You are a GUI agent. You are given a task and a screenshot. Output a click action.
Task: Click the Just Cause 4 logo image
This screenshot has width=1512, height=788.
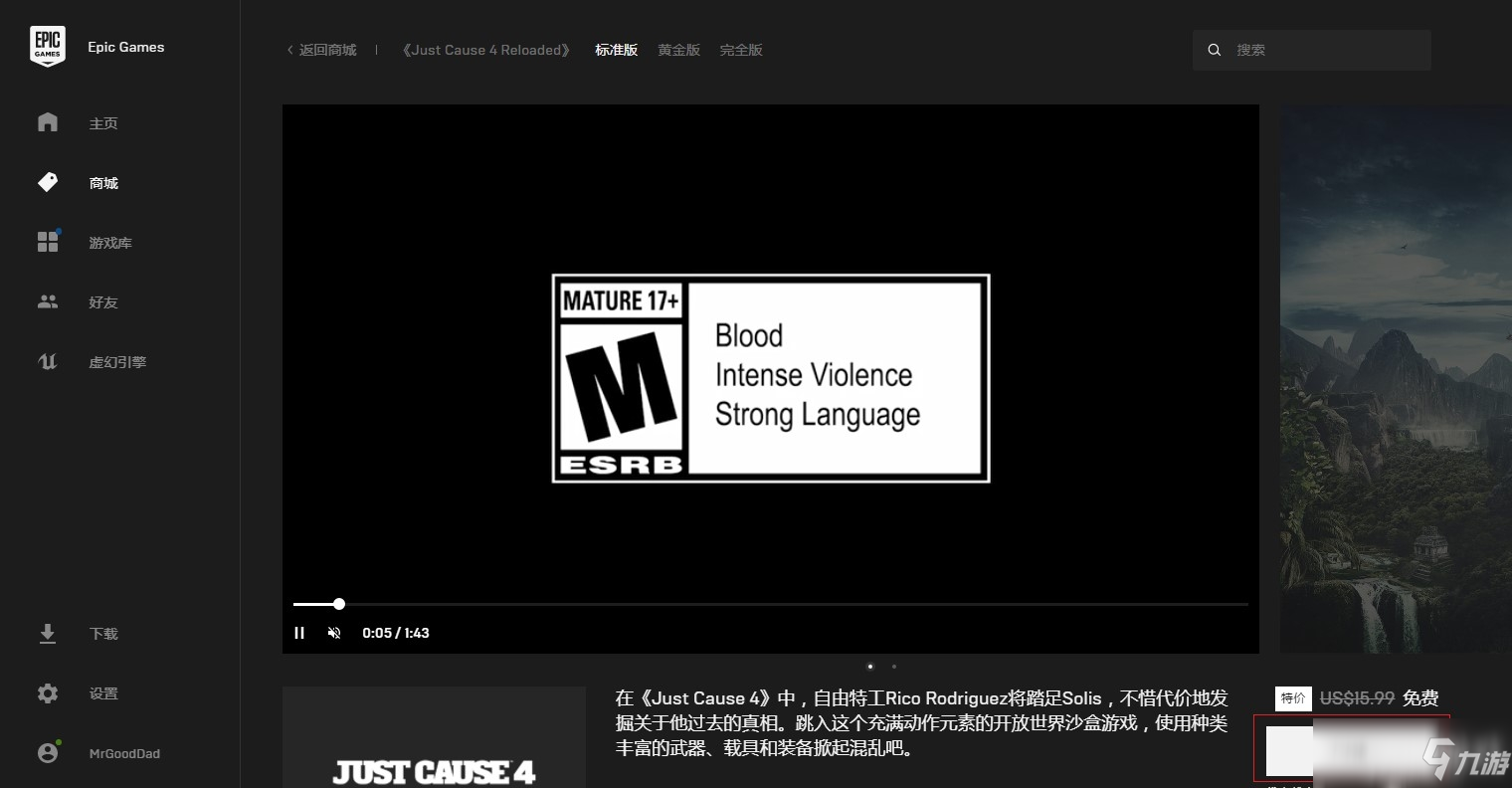(434, 737)
